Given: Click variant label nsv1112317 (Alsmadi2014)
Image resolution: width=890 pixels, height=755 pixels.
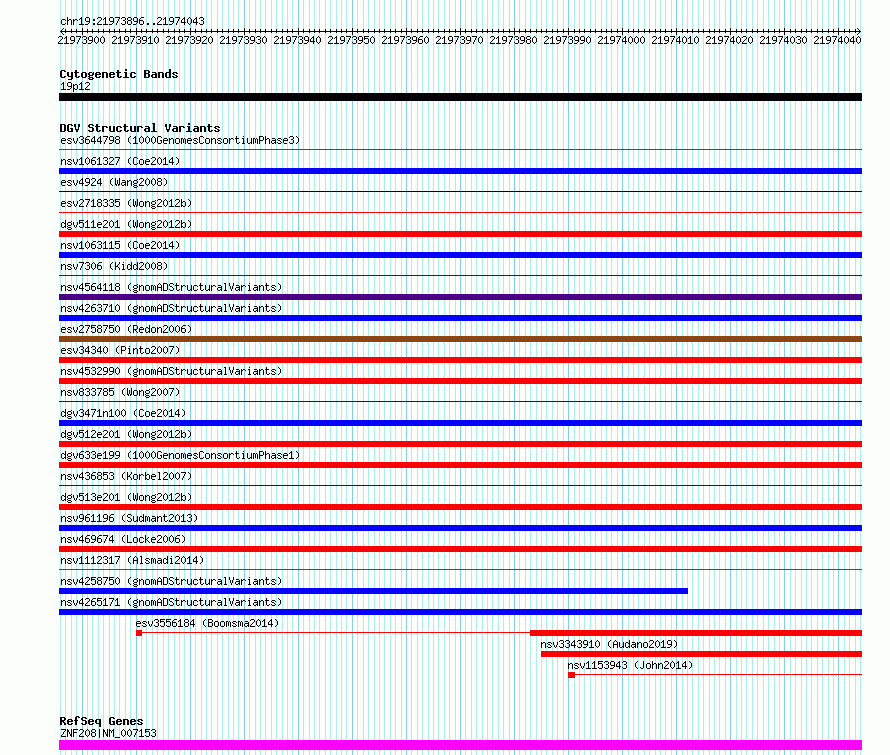Looking at the screenshot, I should click(x=132, y=560).
